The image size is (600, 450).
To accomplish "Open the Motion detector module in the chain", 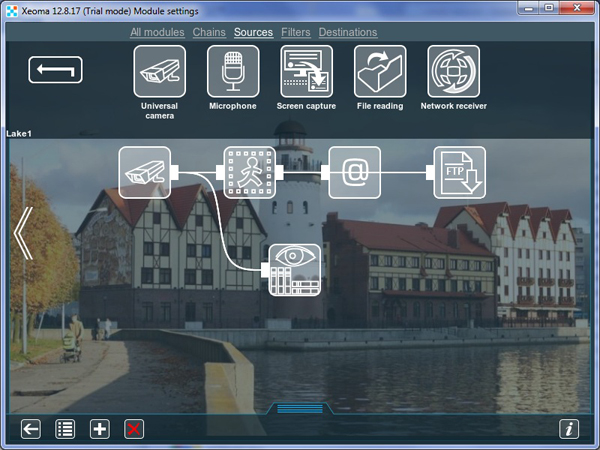I will click(x=249, y=173).
